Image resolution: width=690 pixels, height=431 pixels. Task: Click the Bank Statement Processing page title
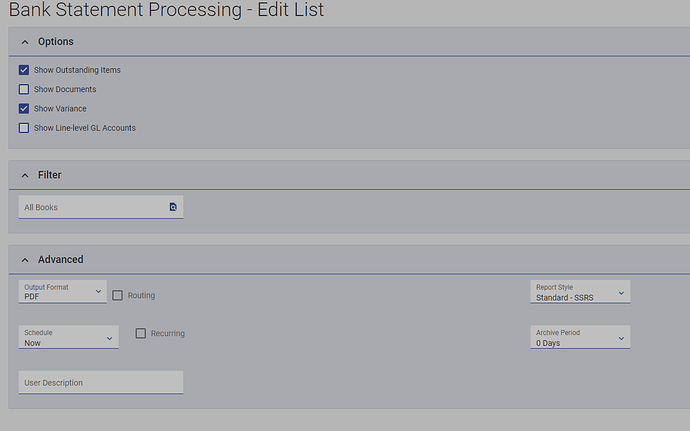click(x=166, y=10)
